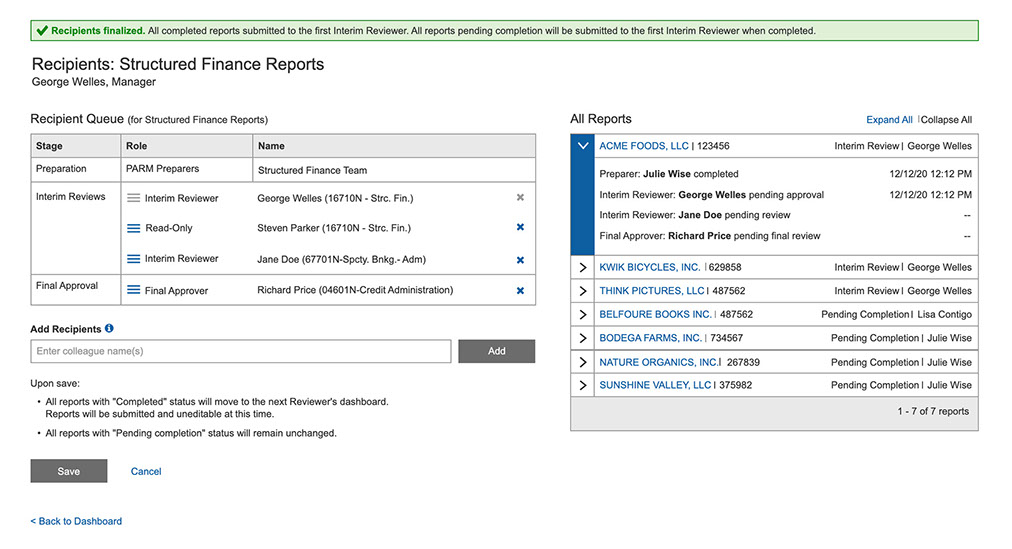The height and width of the screenshot is (549, 1012).
Task: Click Expand All reports link
Action: pos(889,120)
